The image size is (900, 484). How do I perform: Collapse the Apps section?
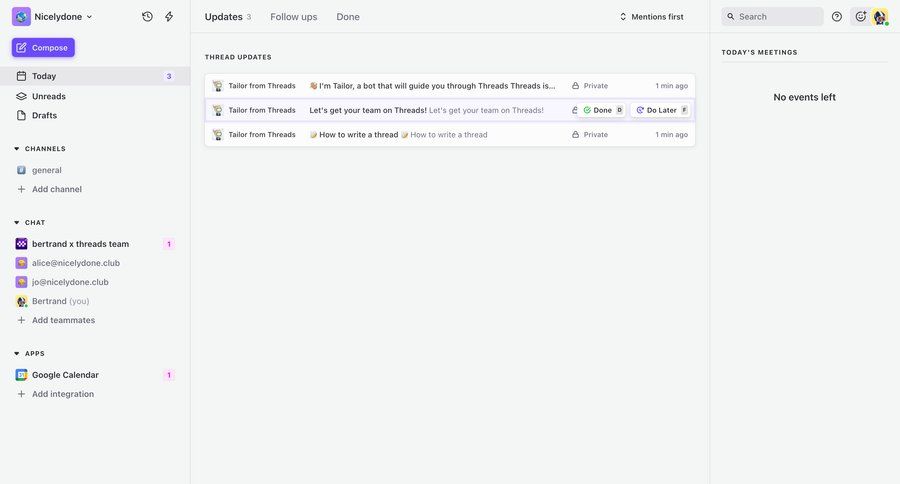[17, 354]
